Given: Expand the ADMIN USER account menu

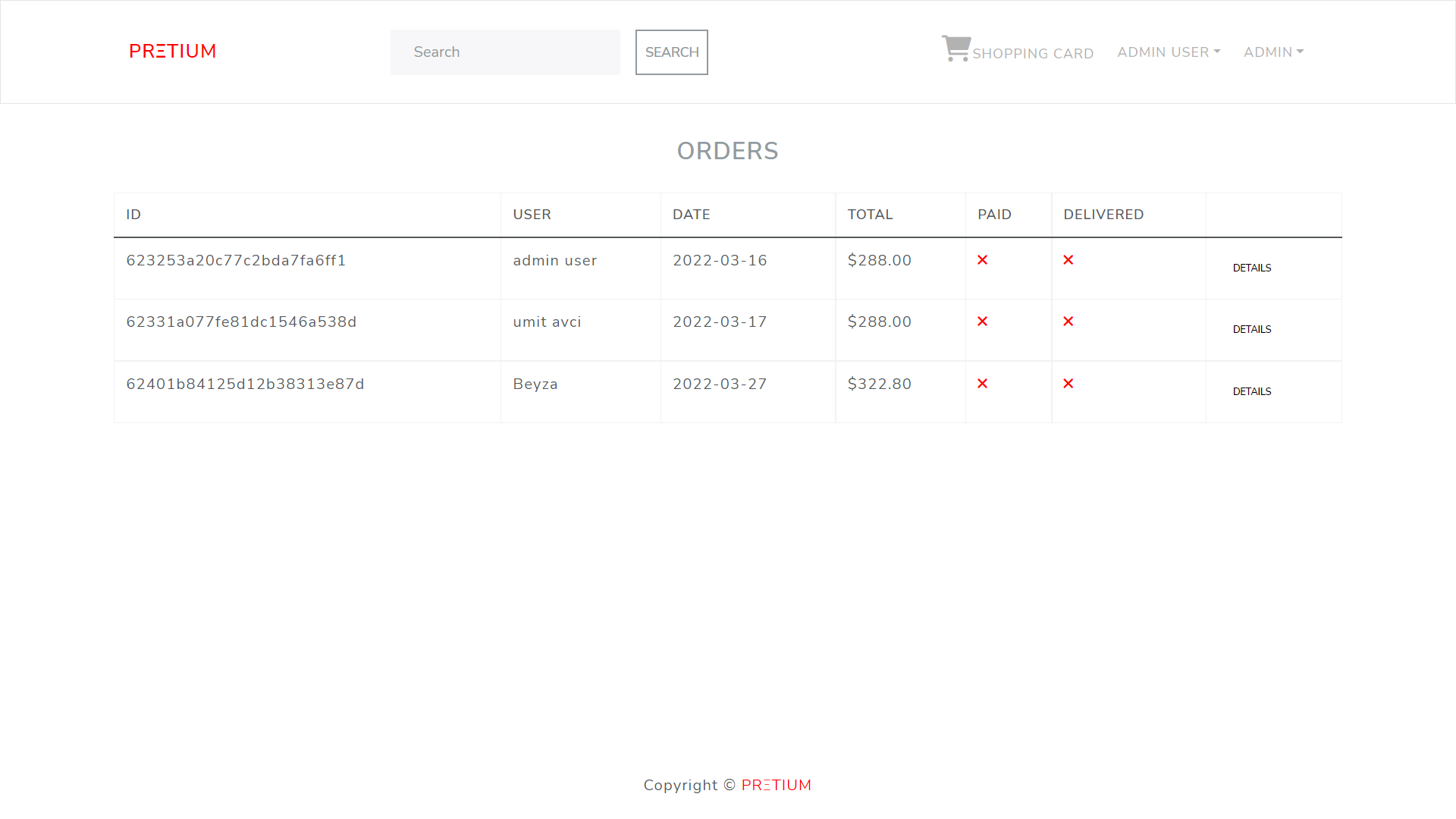Looking at the screenshot, I should [1168, 52].
